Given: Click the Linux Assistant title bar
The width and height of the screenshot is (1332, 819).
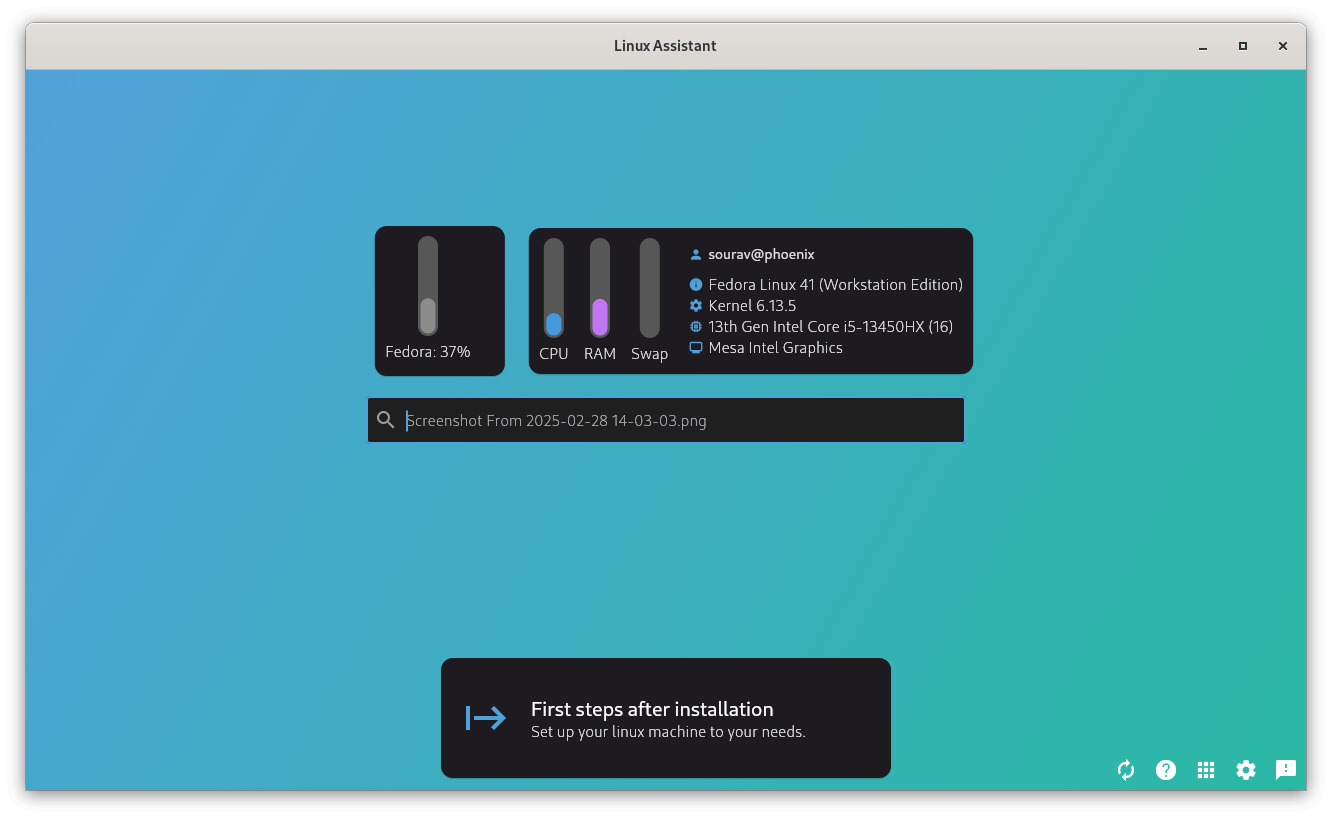Looking at the screenshot, I should tap(665, 45).
